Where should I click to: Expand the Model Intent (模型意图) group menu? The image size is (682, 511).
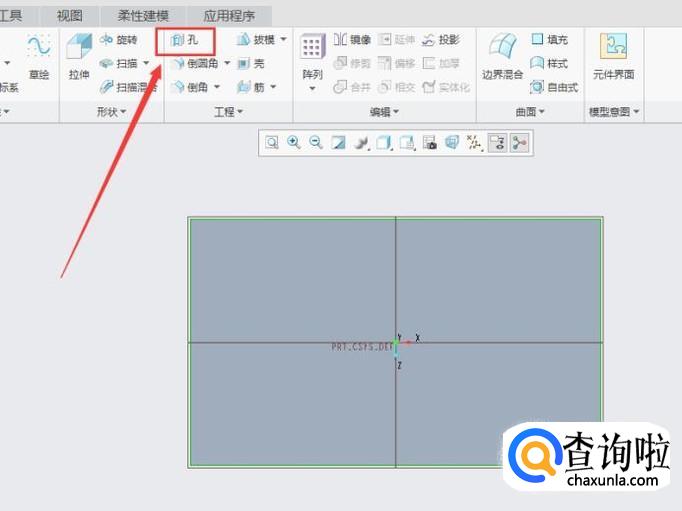pos(614,112)
